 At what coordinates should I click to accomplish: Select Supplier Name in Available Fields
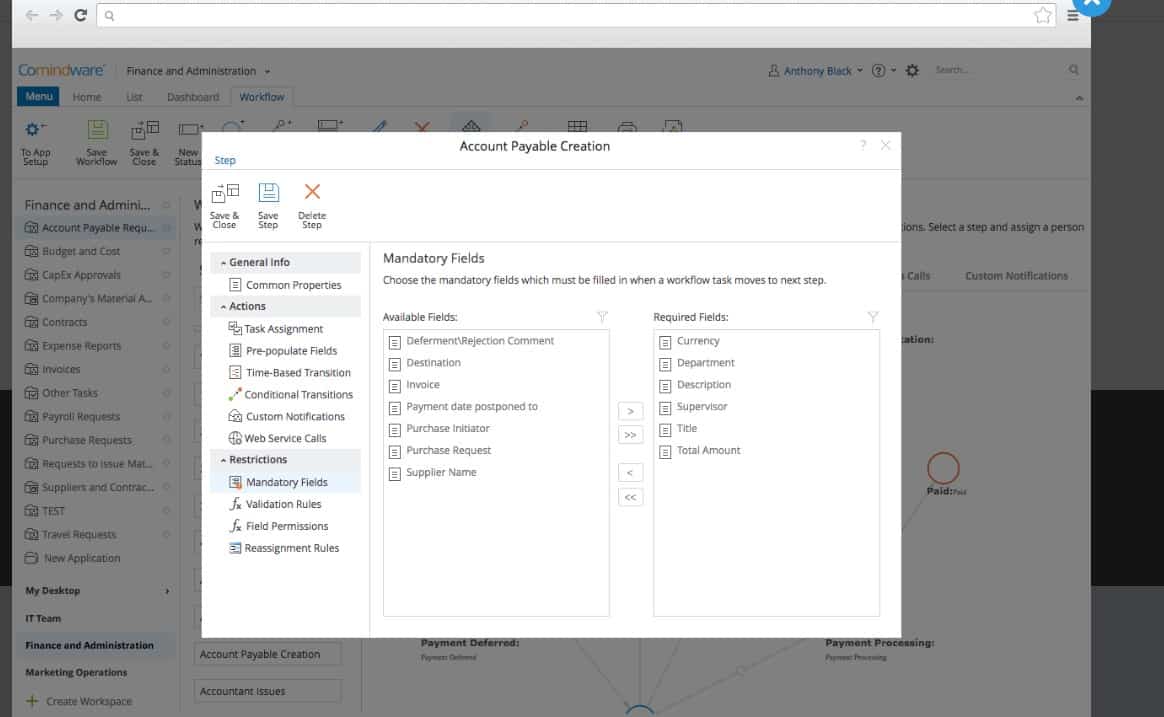441,472
